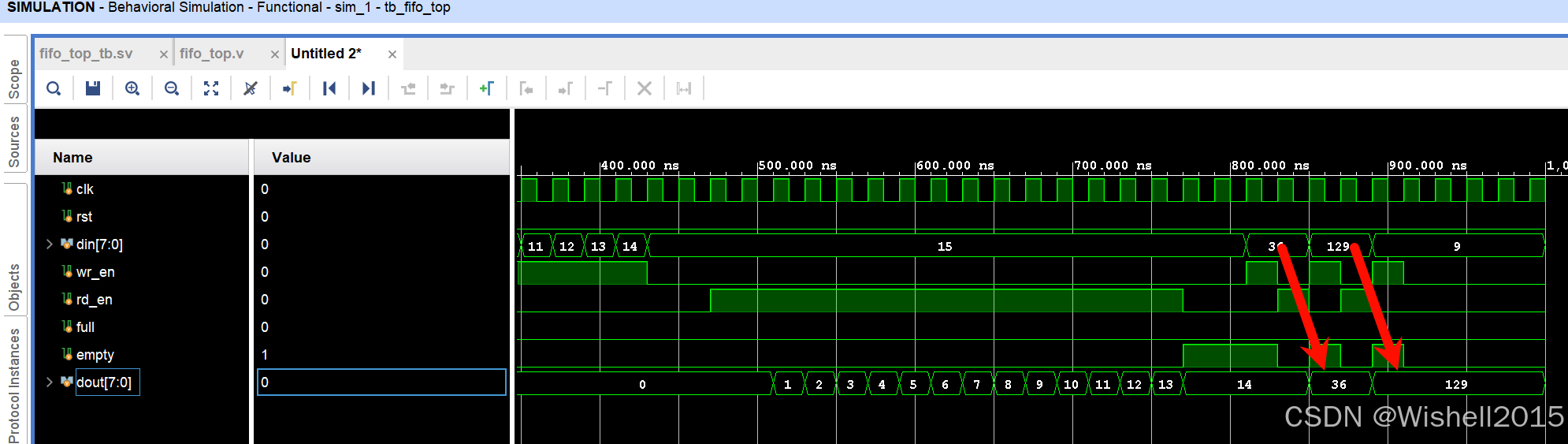
Task: Click the Next Transition icon
Action: pos(448,88)
